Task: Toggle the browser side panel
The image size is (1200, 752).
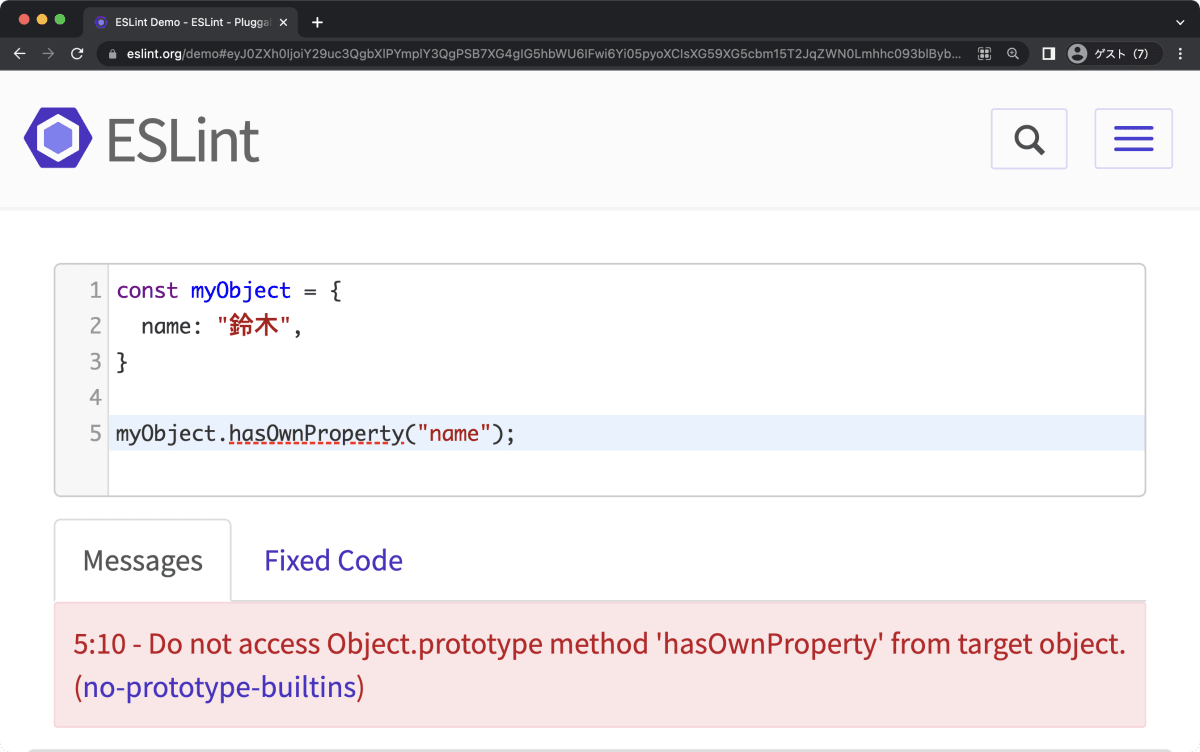Action: coord(1048,54)
